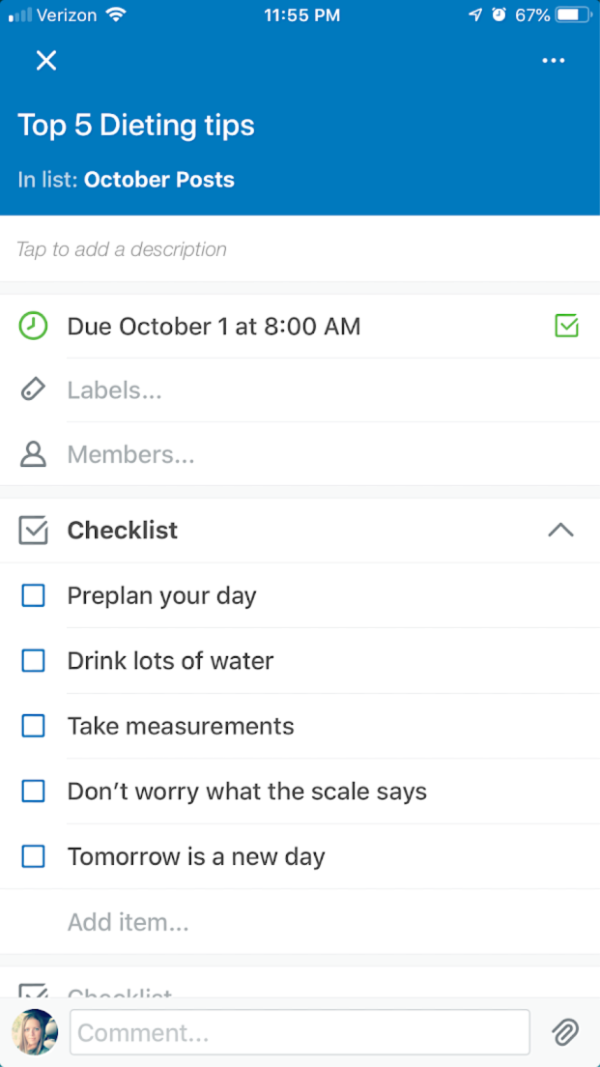600x1067 pixels.
Task: Close the card with the X icon
Action: tap(46, 61)
